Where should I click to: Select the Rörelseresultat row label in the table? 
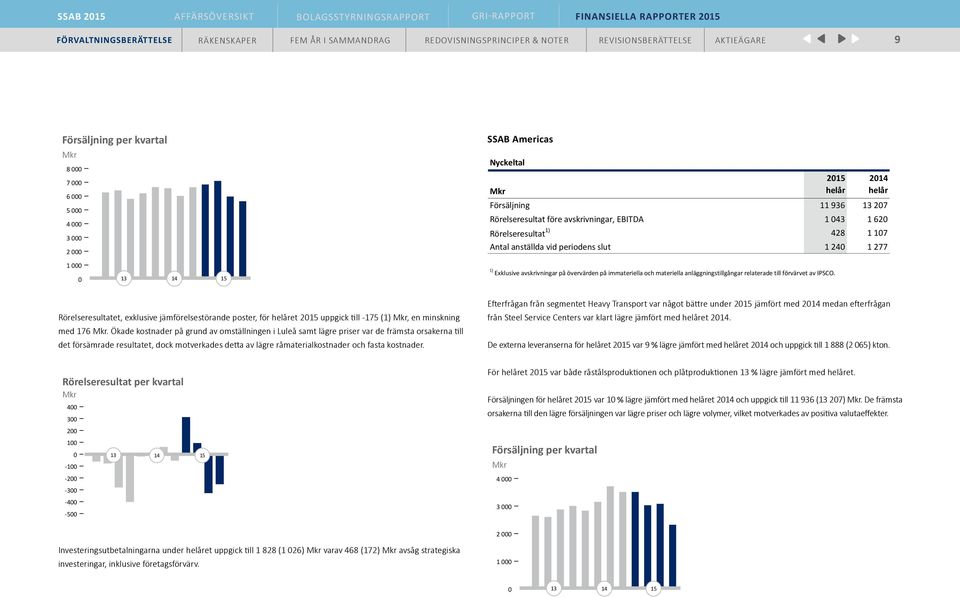[x=519, y=233]
